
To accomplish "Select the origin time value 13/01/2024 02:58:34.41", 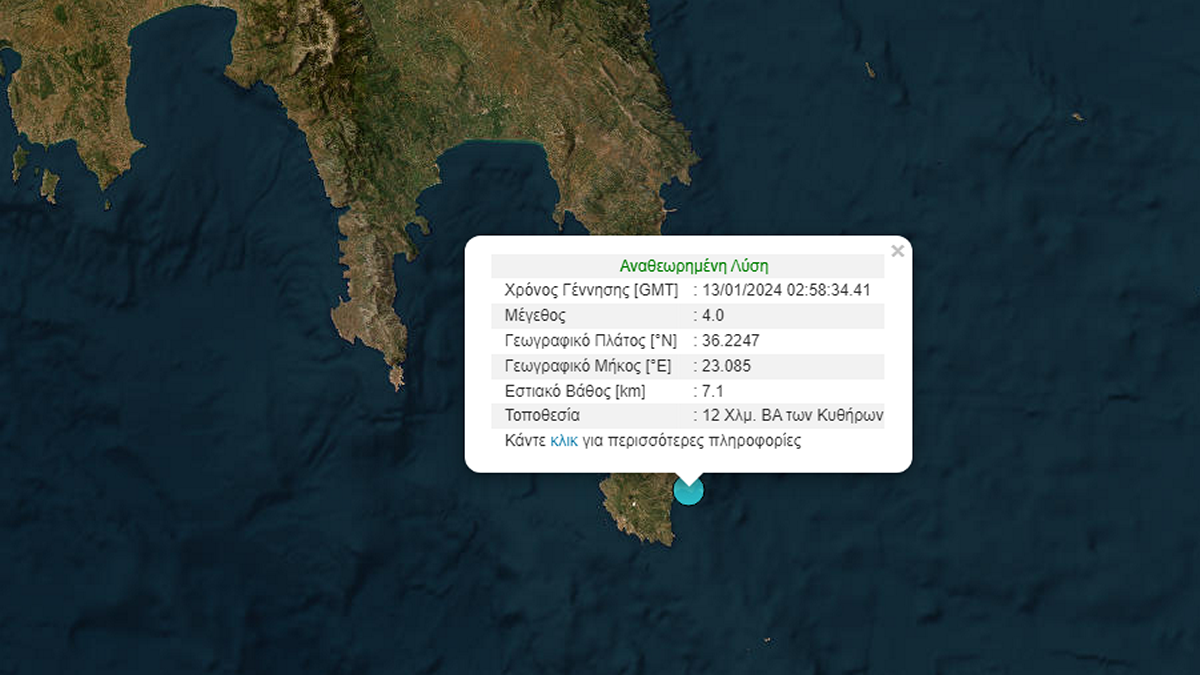I will 786,291.
